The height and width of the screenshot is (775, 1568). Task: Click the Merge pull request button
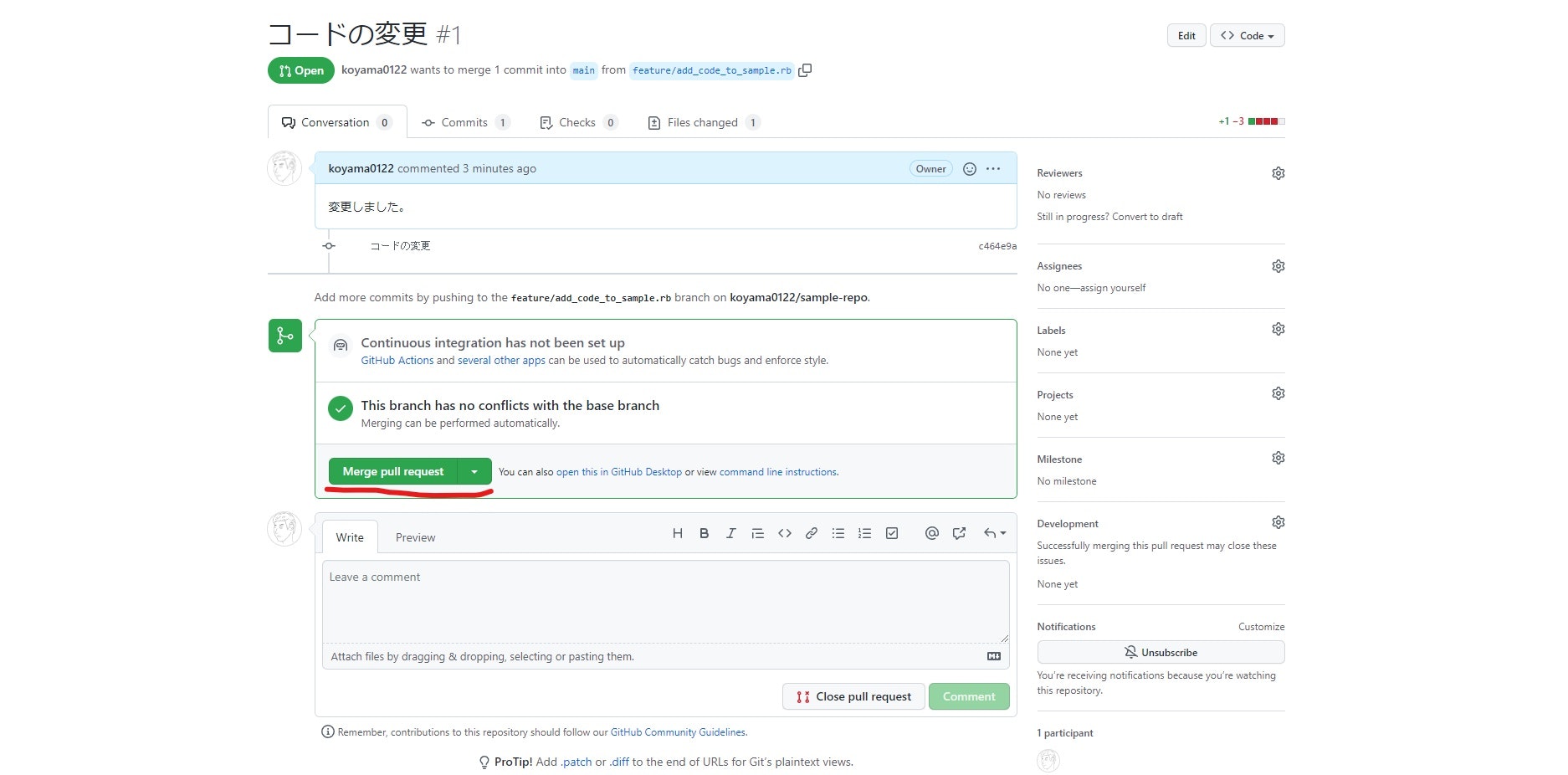[x=393, y=472]
